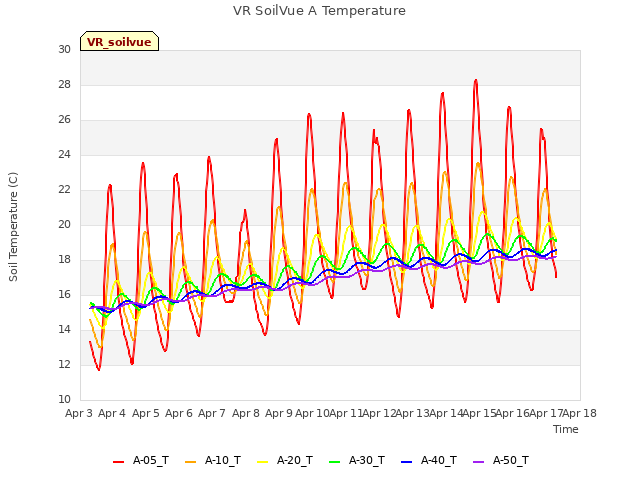Click the 18 y-axis tick label
The image size is (640, 480).
point(64,260)
